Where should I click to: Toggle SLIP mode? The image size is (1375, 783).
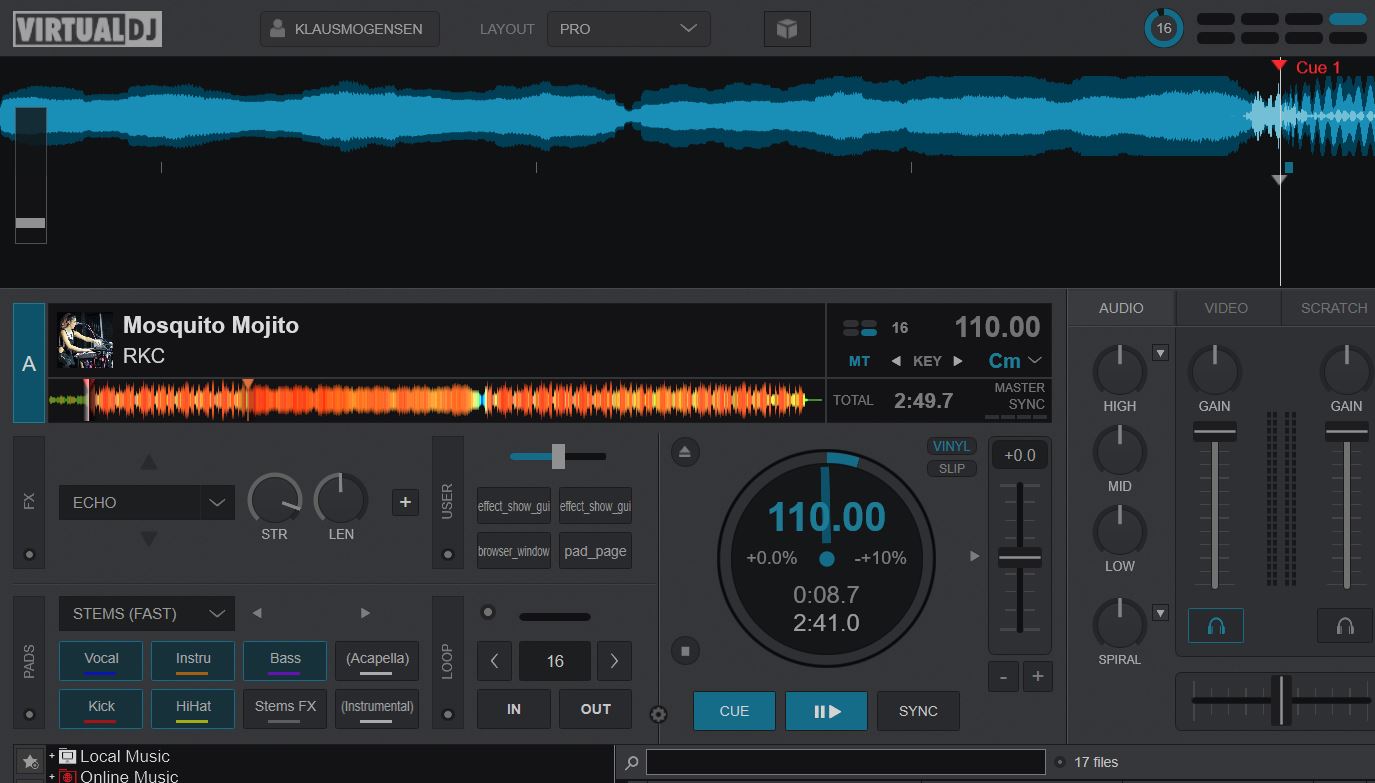click(951, 468)
